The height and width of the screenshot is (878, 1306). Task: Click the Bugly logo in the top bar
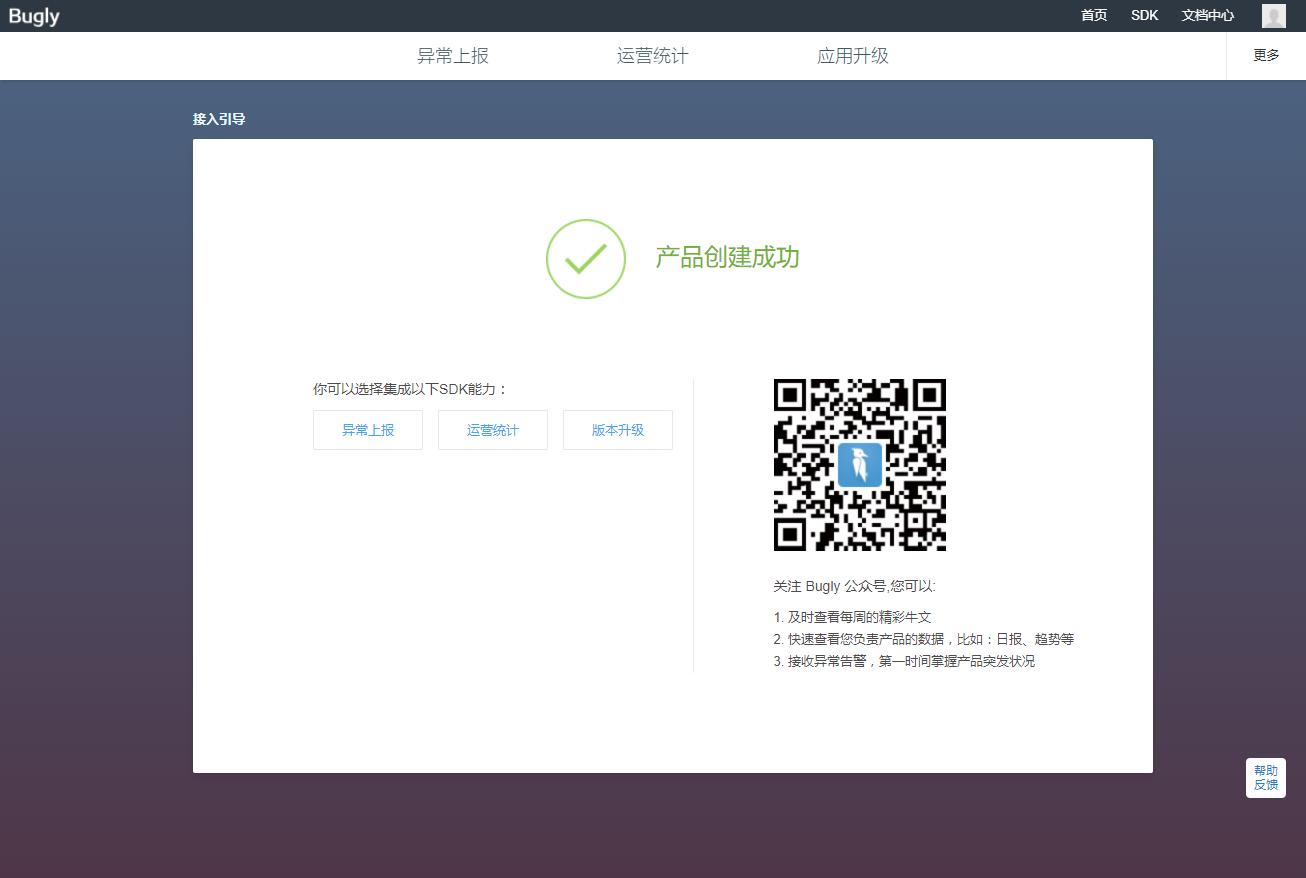click(x=33, y=15)
